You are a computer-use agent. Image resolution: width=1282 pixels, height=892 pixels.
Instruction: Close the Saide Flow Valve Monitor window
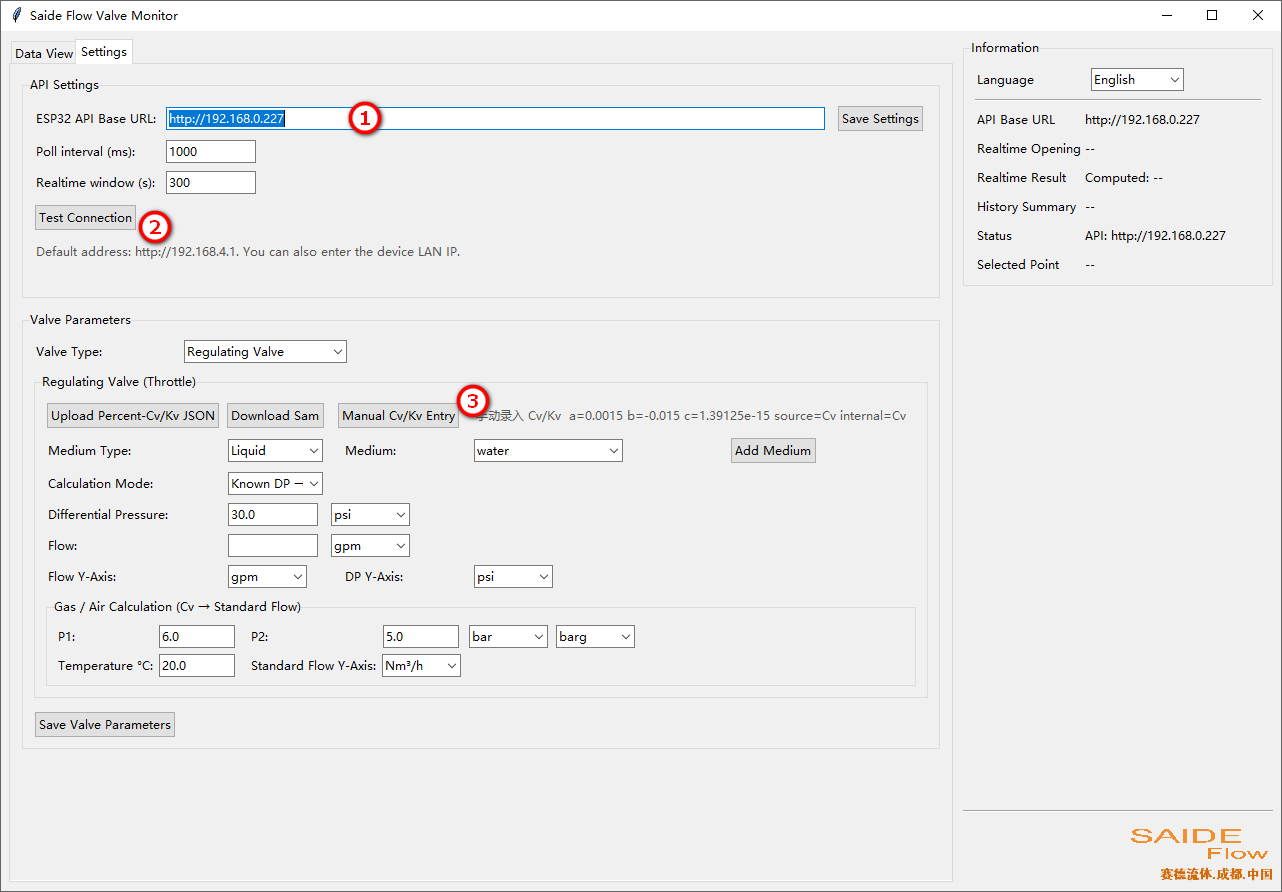point(1258,15)
